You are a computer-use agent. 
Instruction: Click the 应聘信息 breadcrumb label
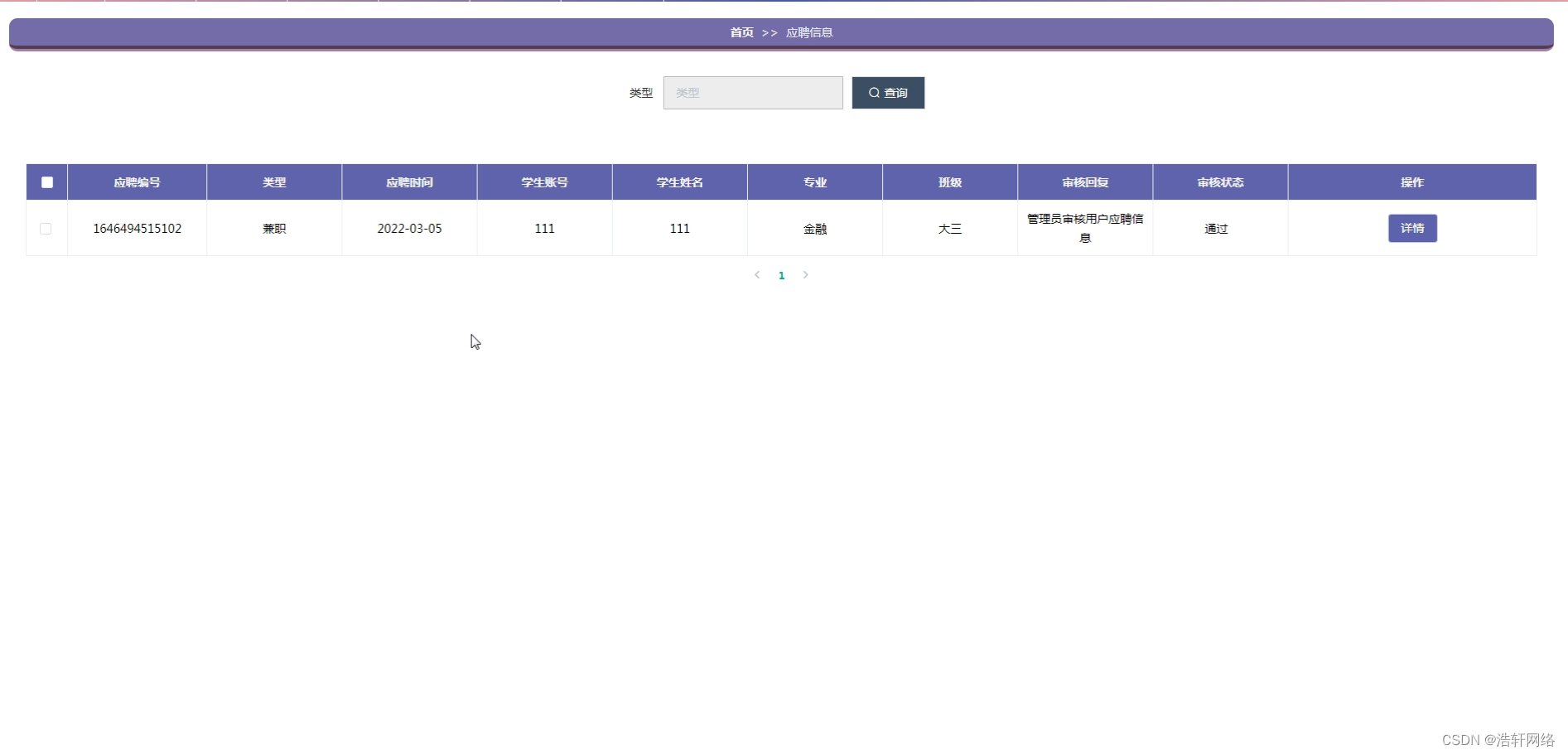808,32
